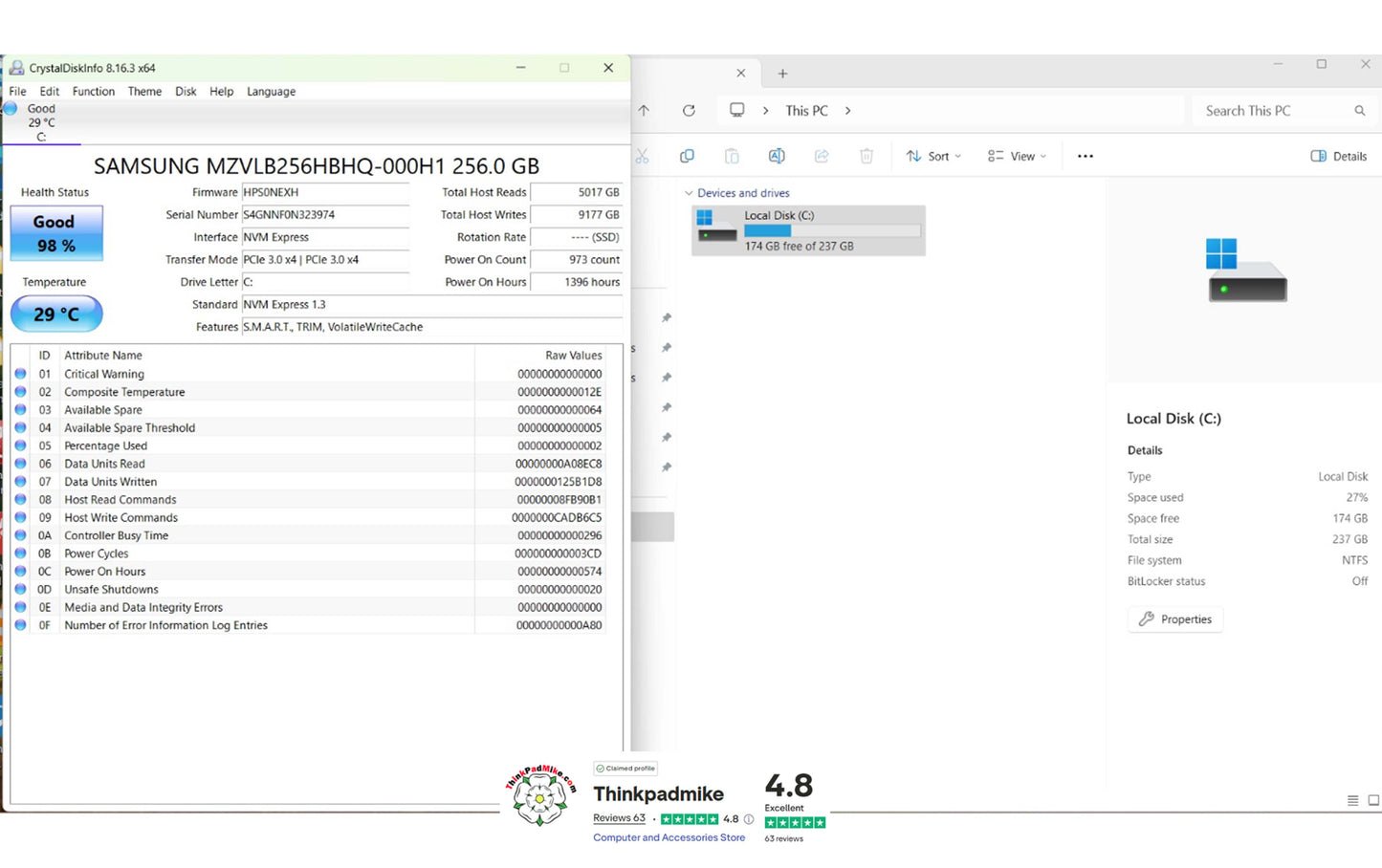Click the Properties button for Local Disk
Screen dimensions: 1382x868
point(1175,619)
